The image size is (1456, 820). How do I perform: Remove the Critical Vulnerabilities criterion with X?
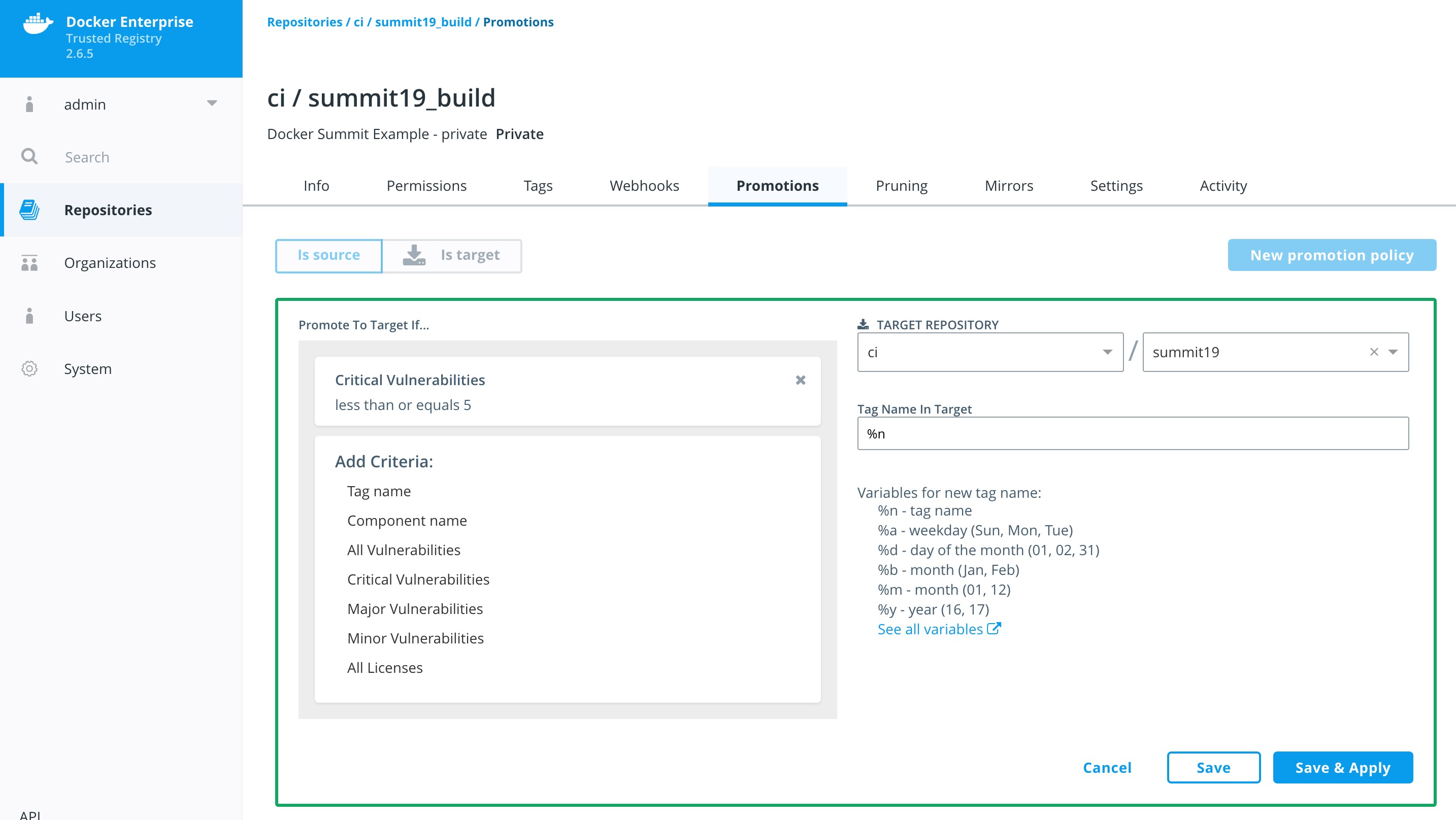[801, 380]
